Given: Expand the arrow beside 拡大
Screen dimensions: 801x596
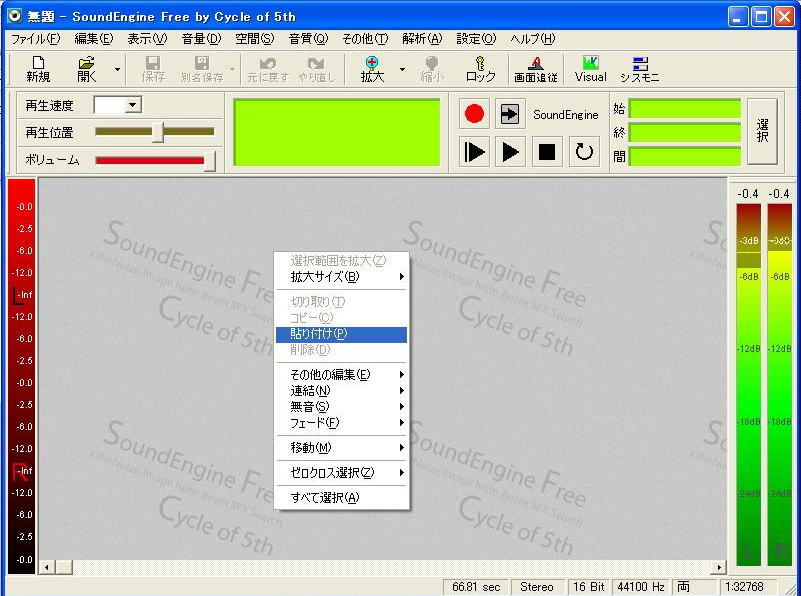Looking at the screenshot, I should click(402, 69).
